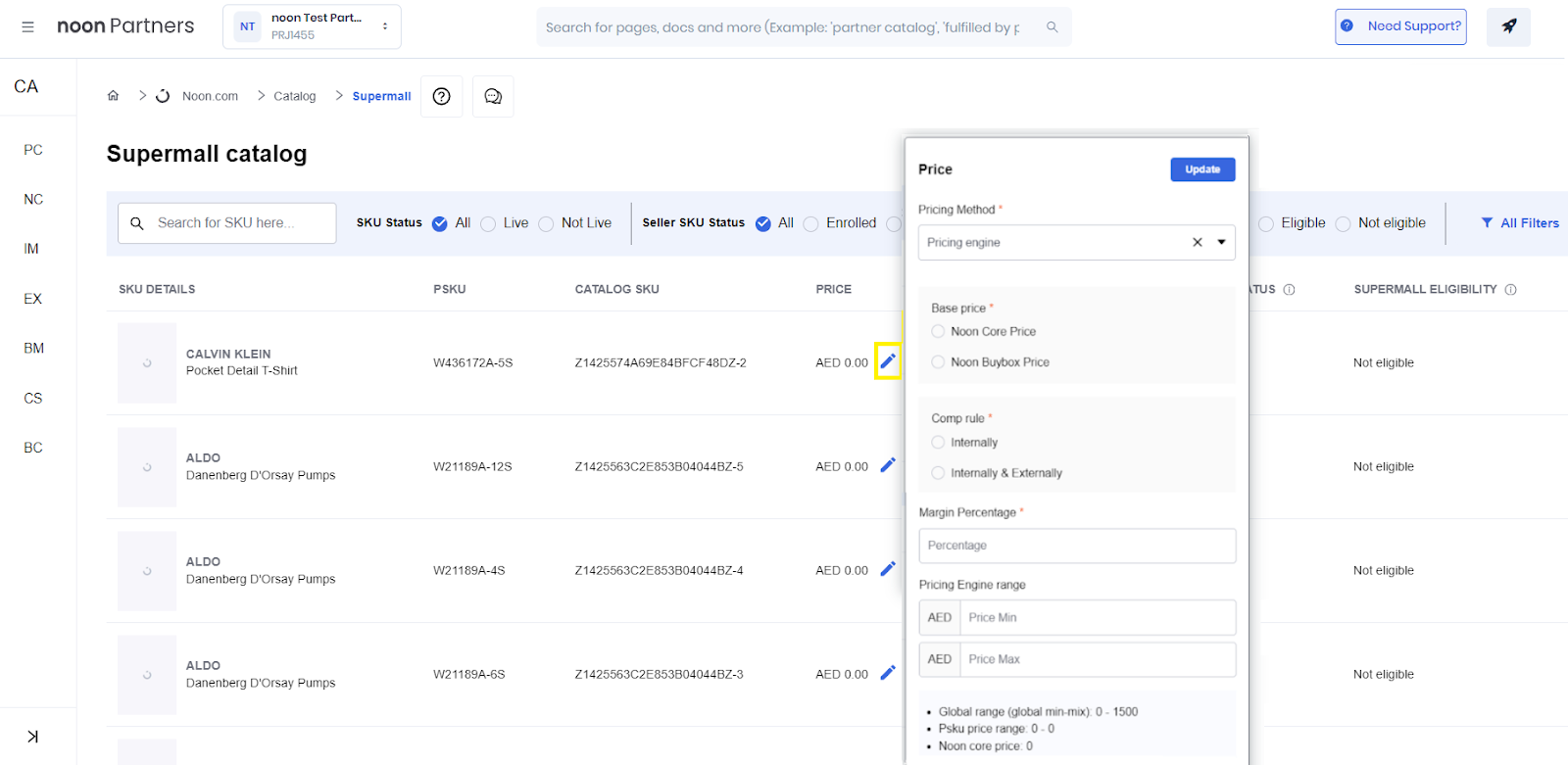Click PRICE column header

click(x=834, y=289)
